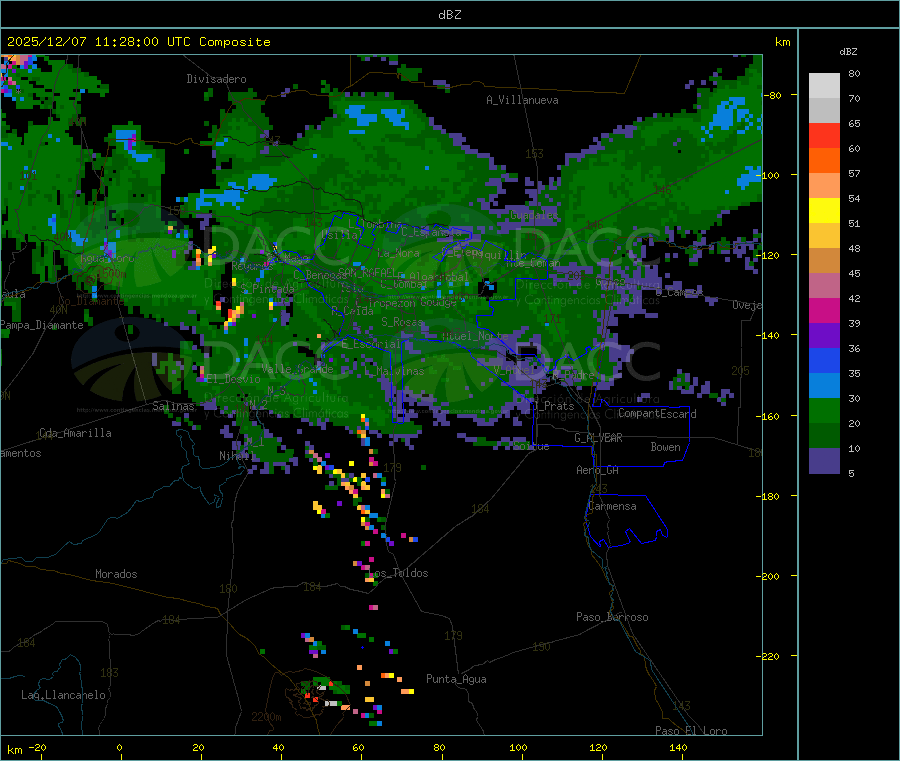This screenshot has width=900, height=761.
Task: Click the Divisadero place label
Action: 216,79
